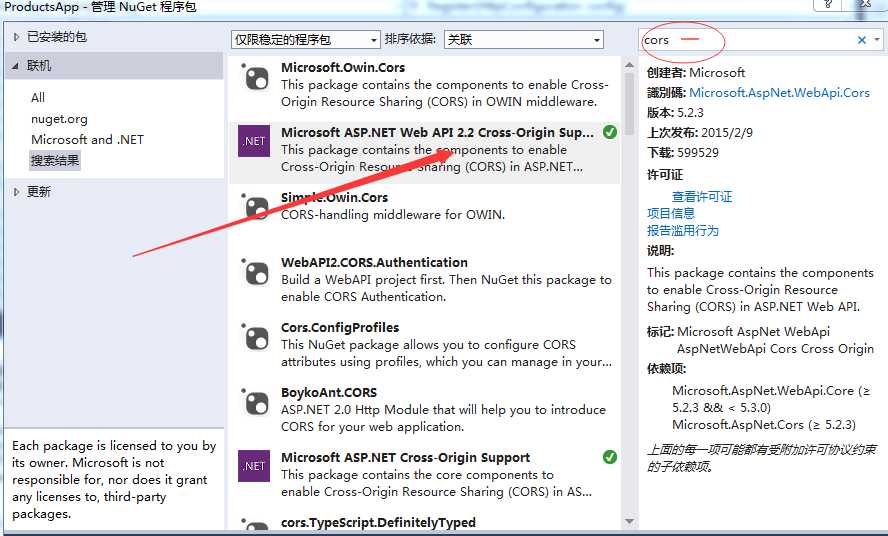Screen dimensions: 888x536
Task: Select the Microsoft.Owin.Cors package title
Action: pos(343,67)
